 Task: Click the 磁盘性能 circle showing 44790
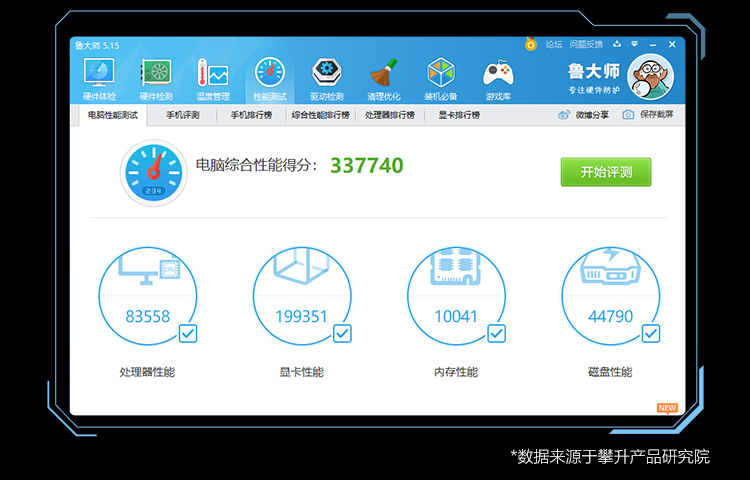[611, 296]
